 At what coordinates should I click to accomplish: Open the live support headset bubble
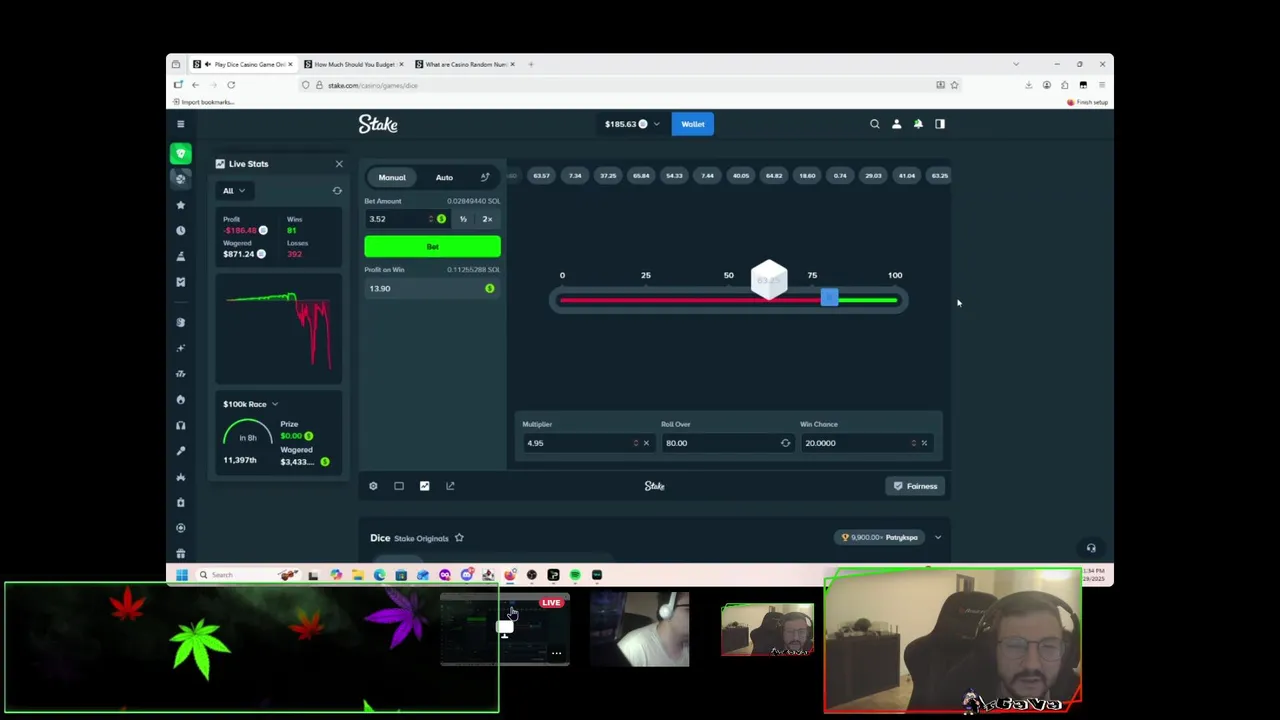(1091, 548)
